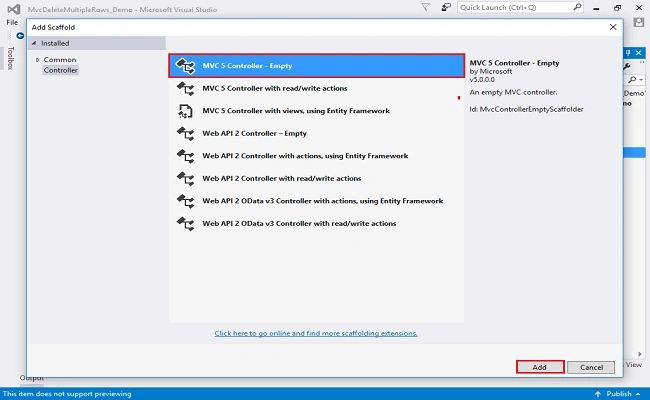Open the File menu
This screenshot has width=650, height=400.
click(x=12, y=22)
